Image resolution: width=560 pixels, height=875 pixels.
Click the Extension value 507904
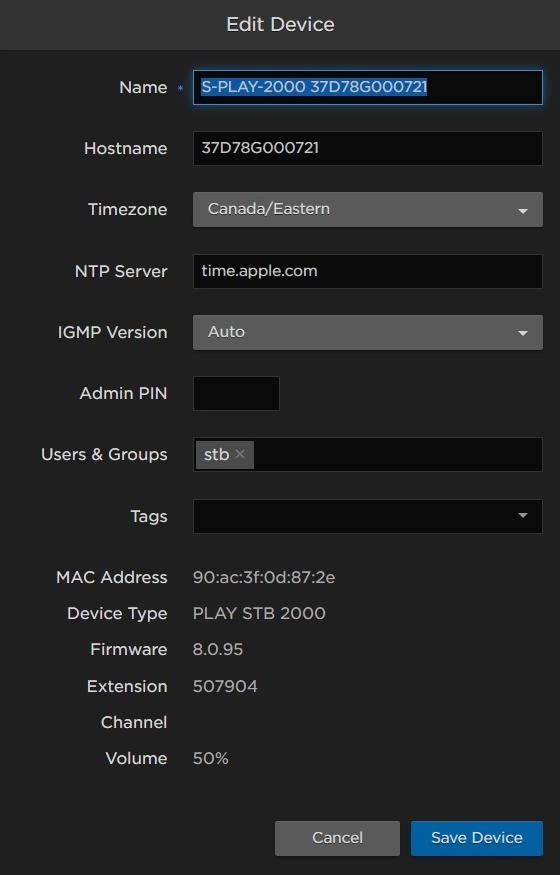(225, 686)
